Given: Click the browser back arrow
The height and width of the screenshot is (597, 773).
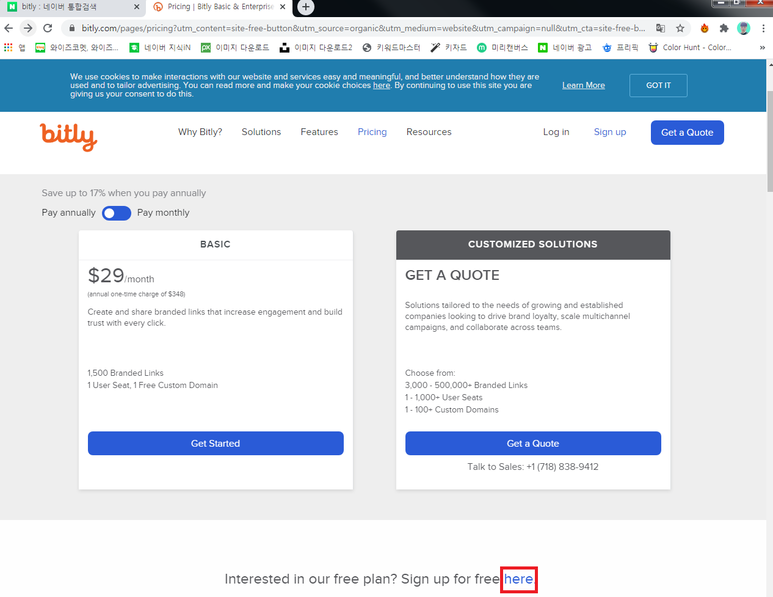Looking at the screenshot, I should tap(8, 28).
